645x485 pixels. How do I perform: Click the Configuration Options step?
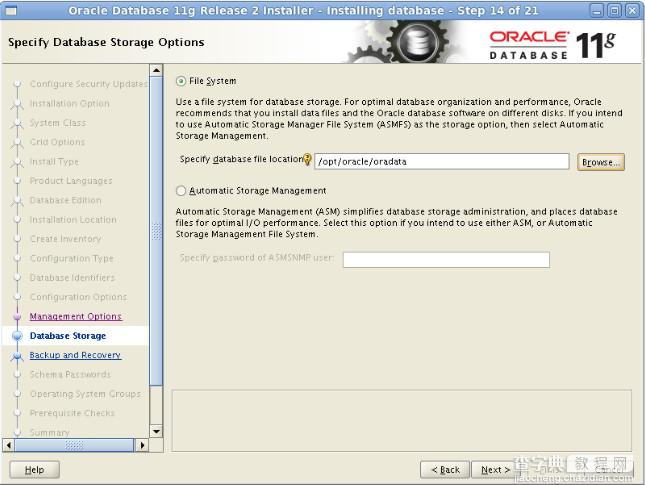(x=78, y=297)
